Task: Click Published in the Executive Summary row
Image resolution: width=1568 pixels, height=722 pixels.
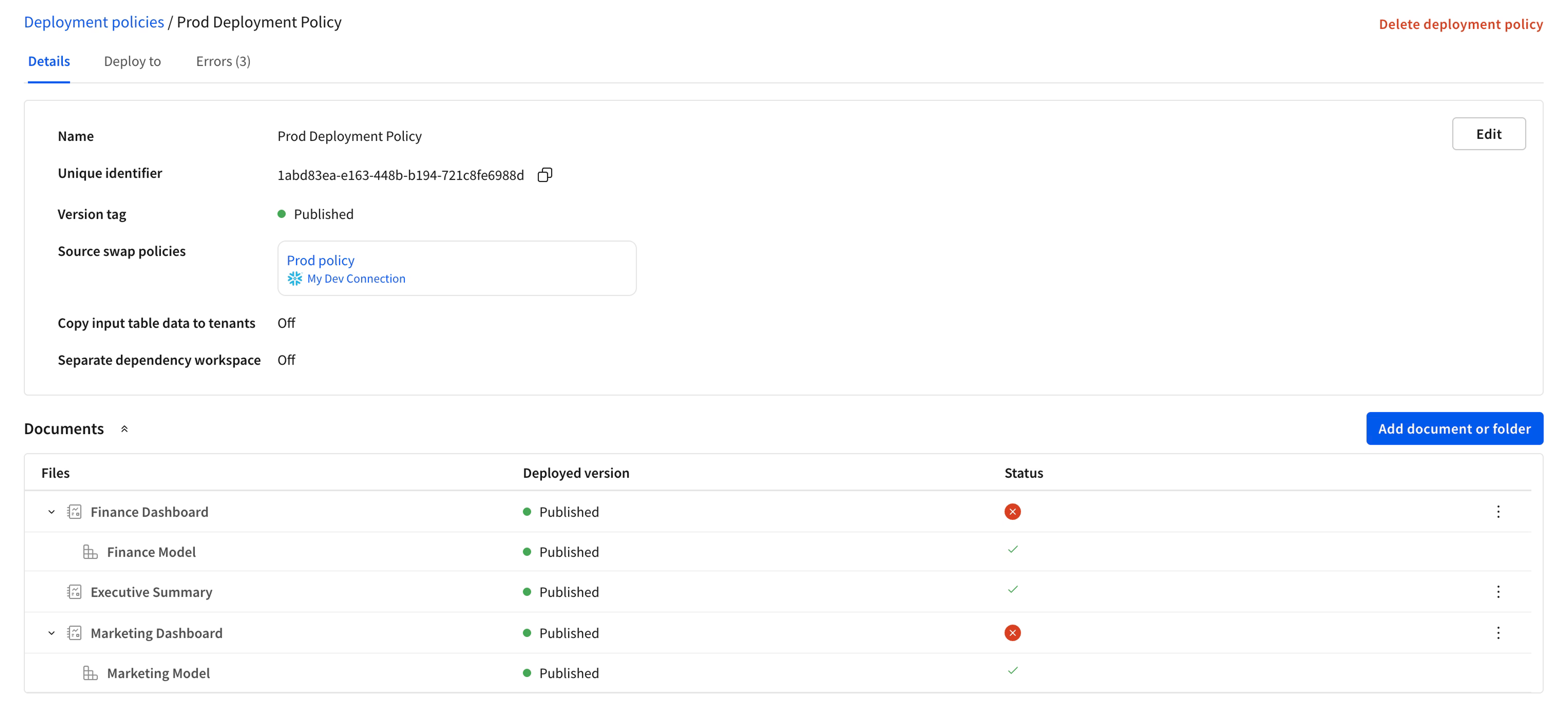Action: [568, 592]
